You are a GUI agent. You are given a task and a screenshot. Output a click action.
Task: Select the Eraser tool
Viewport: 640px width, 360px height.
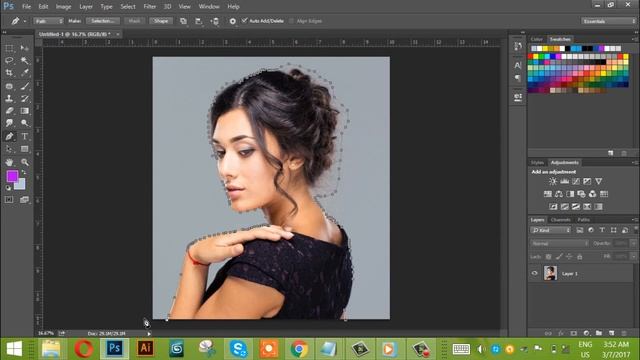[x=9, y=111]
